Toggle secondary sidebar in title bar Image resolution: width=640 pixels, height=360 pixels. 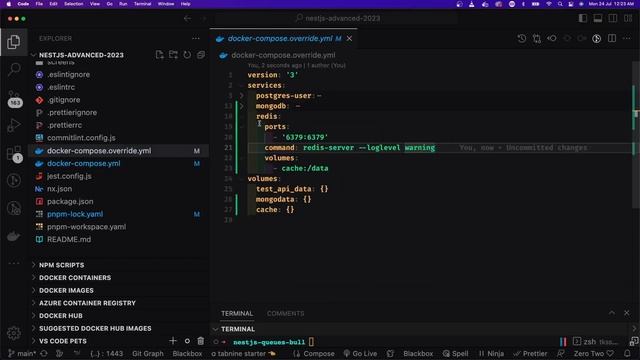[x=613, y=18]
